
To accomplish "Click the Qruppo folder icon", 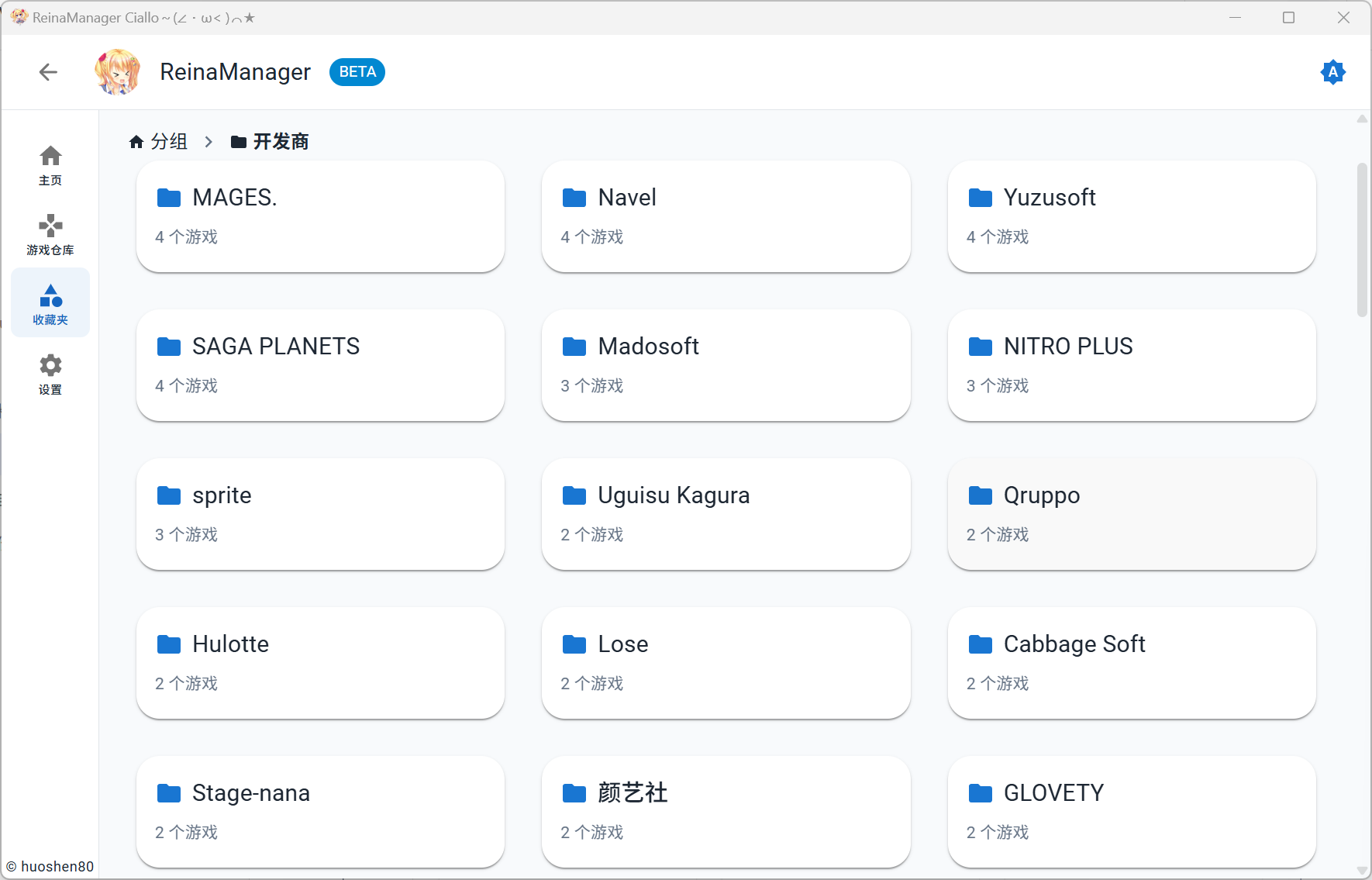I will 981,495.
